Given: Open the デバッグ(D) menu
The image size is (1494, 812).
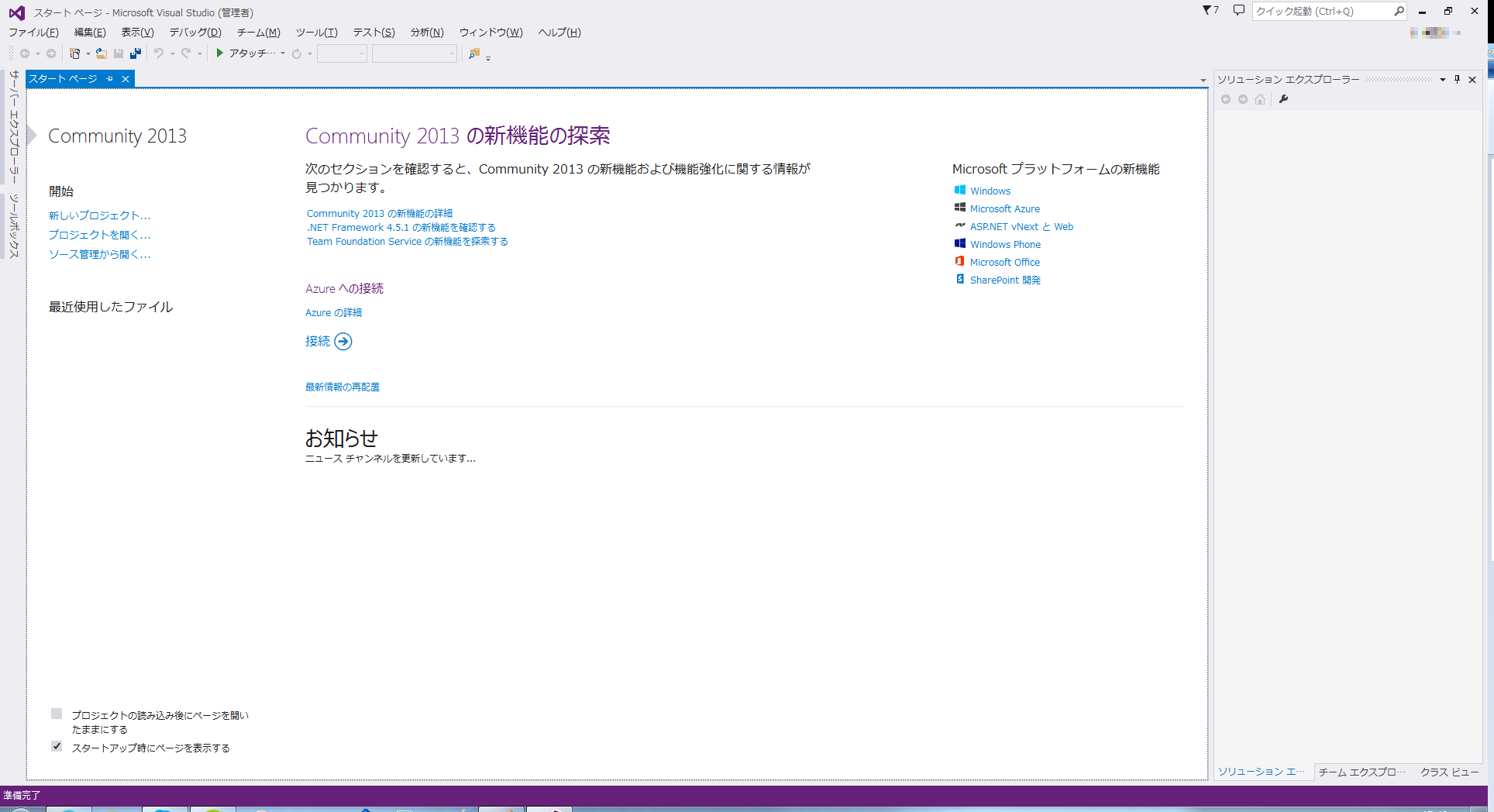Looking at the screenshot, I should point(195,33).
